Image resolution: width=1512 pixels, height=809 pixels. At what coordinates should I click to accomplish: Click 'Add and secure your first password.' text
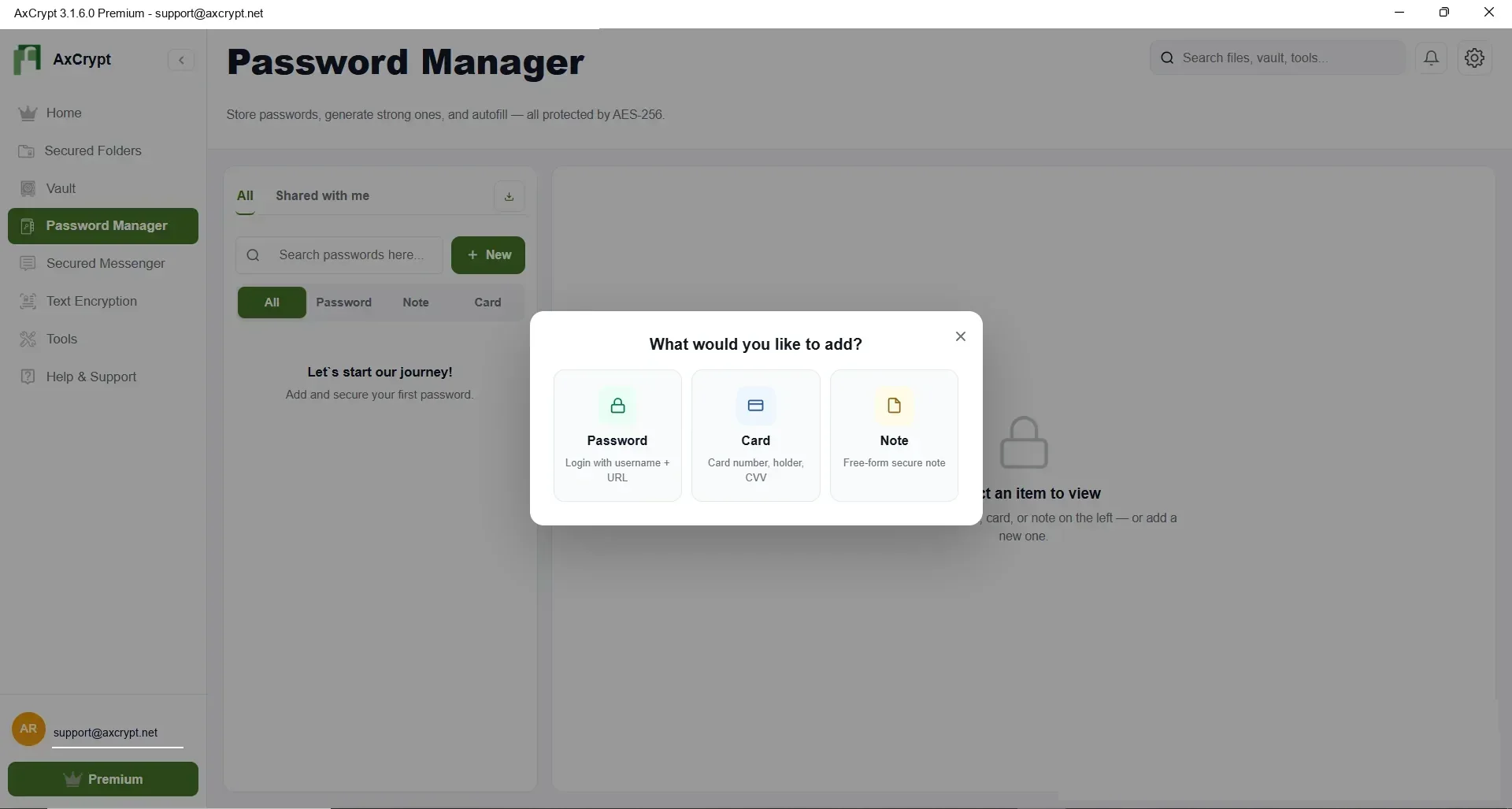380,395
